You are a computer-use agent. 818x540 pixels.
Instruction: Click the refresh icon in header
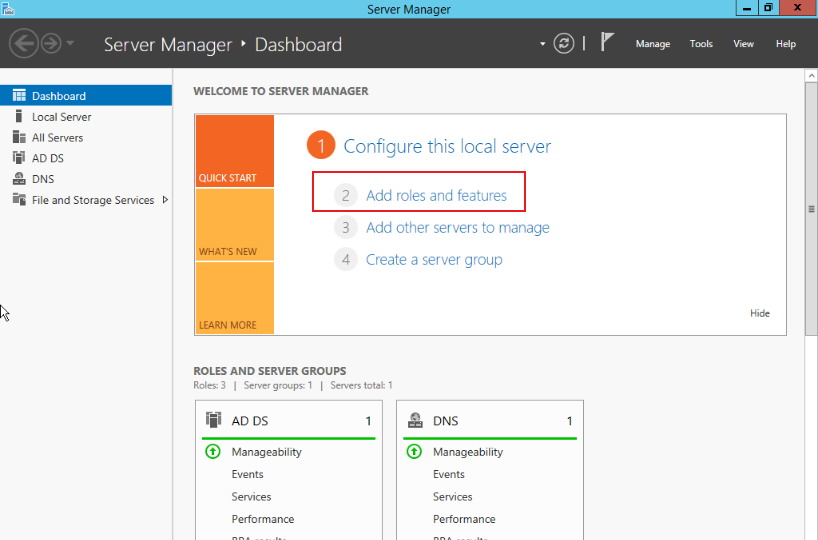pos(564,43)
